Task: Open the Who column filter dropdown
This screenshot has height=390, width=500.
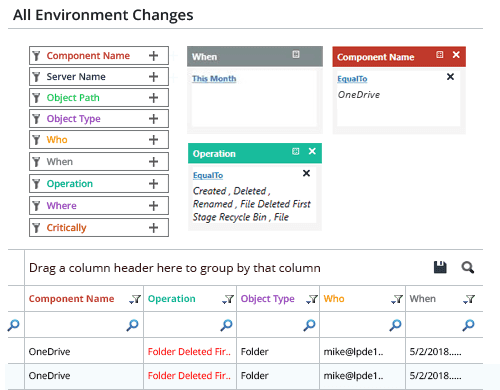Action: pyautogui.click(x=397, y=299)
